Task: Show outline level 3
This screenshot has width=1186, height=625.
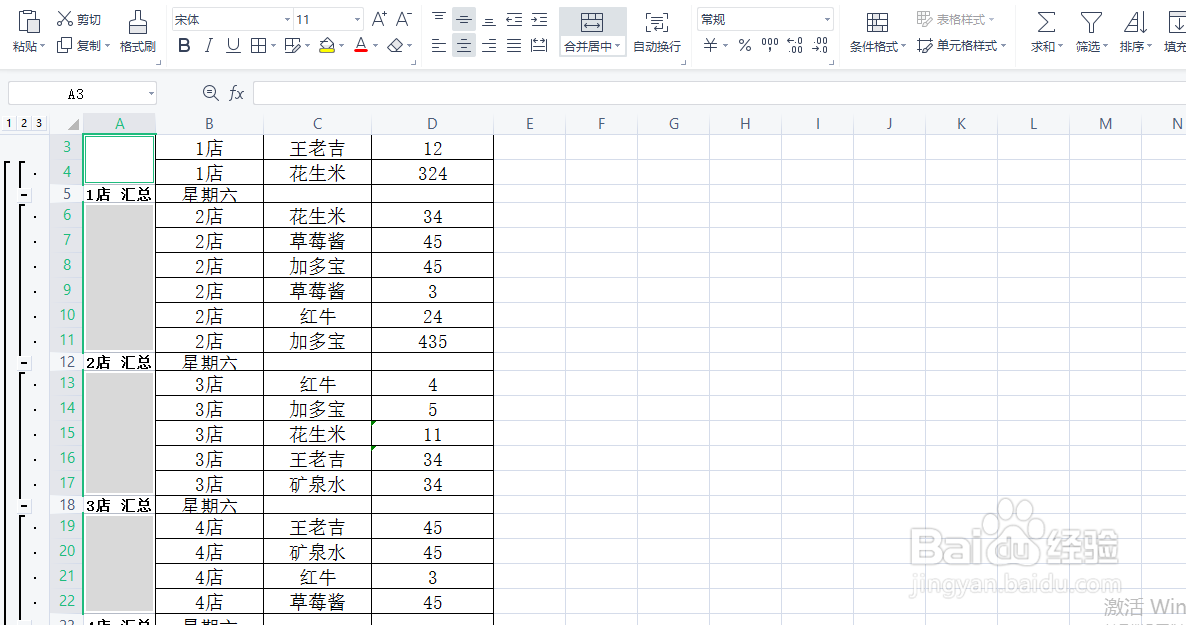Action: click(39, 123)
